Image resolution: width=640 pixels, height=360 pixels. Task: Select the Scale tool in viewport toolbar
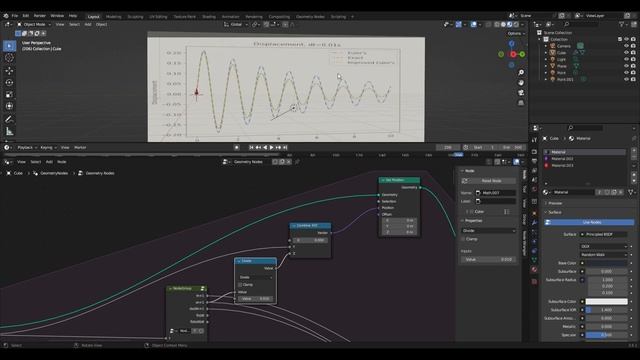9,94
